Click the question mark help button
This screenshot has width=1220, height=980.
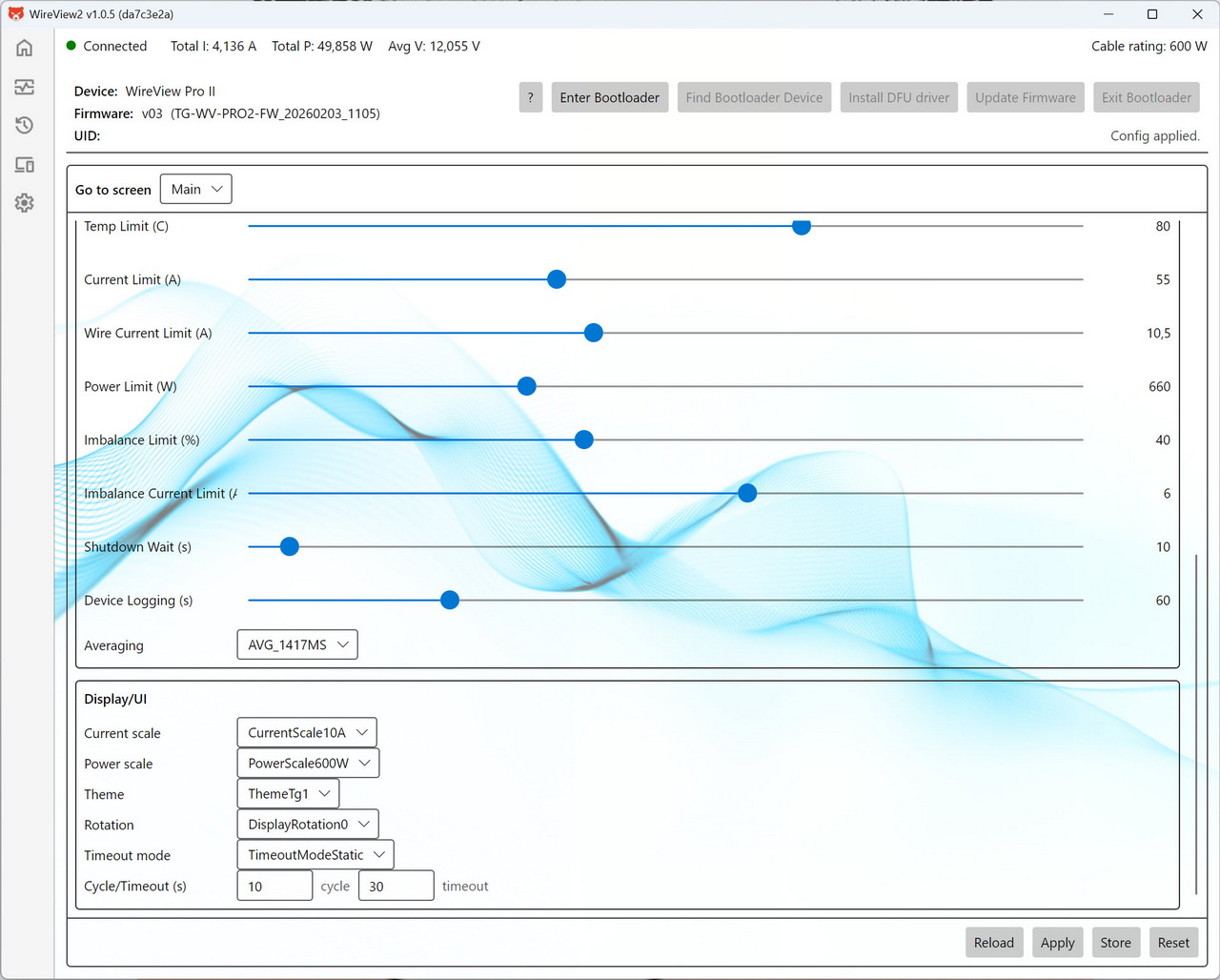point(530,97)
